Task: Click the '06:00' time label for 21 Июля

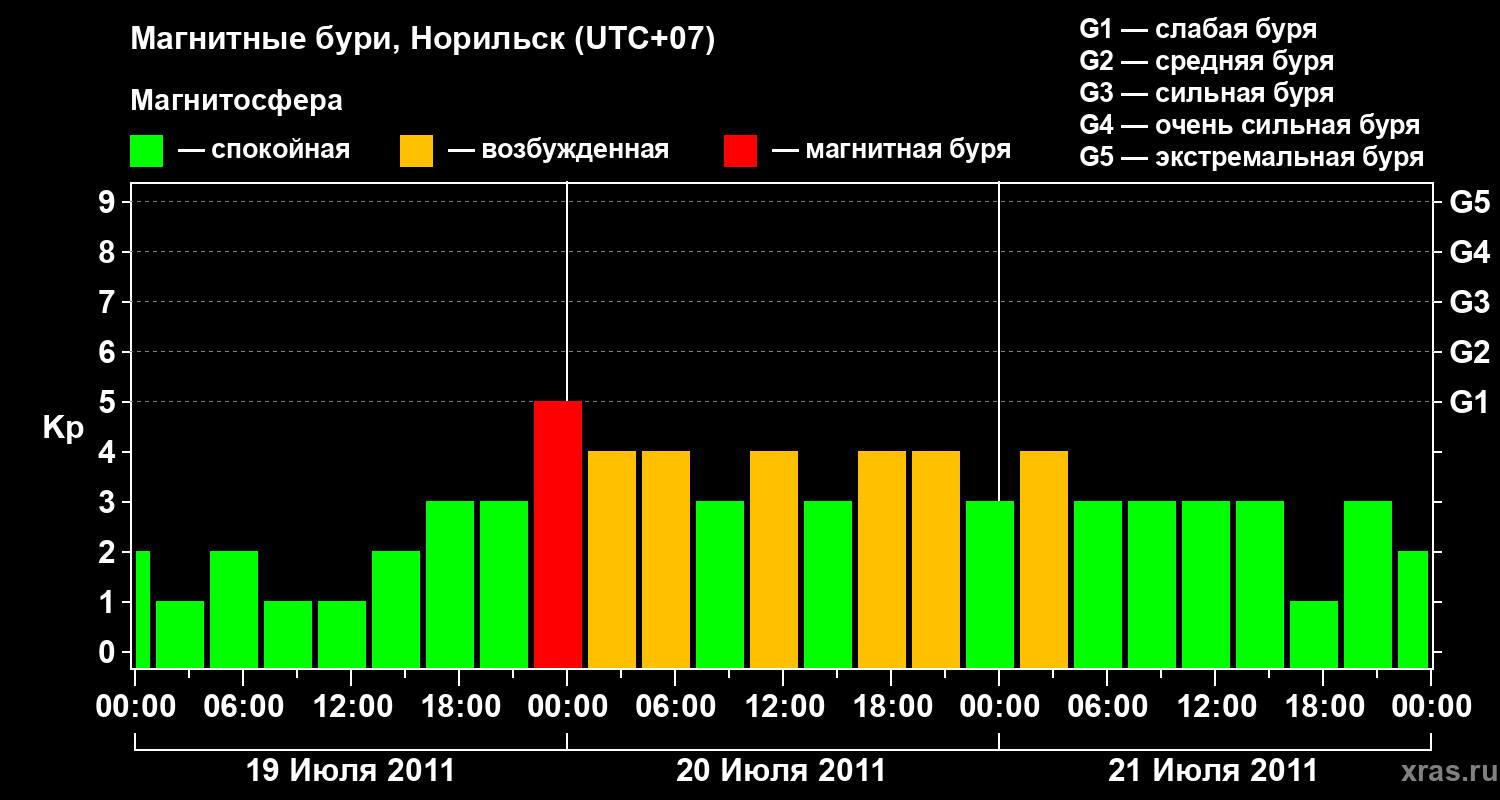Action: click(x=1107, y=707)
